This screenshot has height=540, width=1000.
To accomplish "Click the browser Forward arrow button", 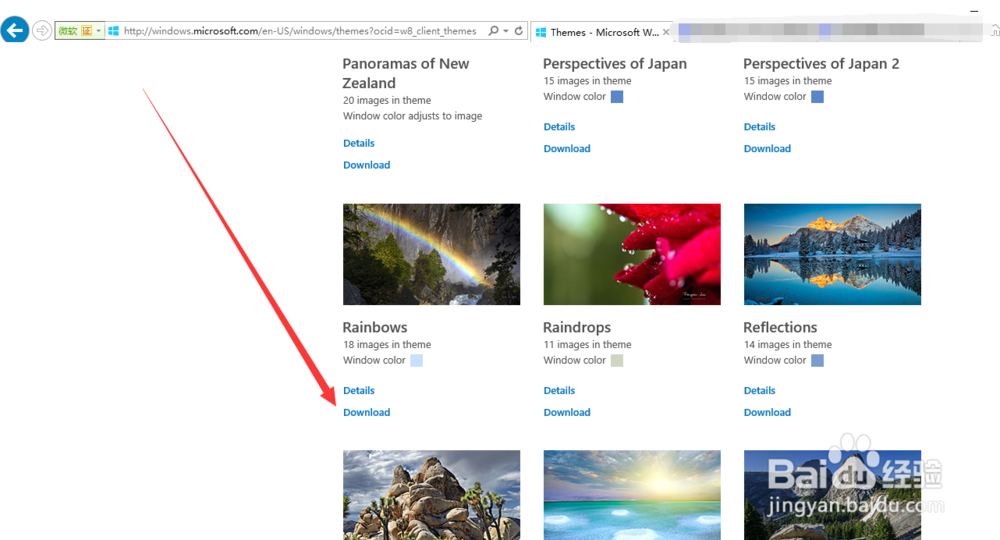I will point(42,31).
